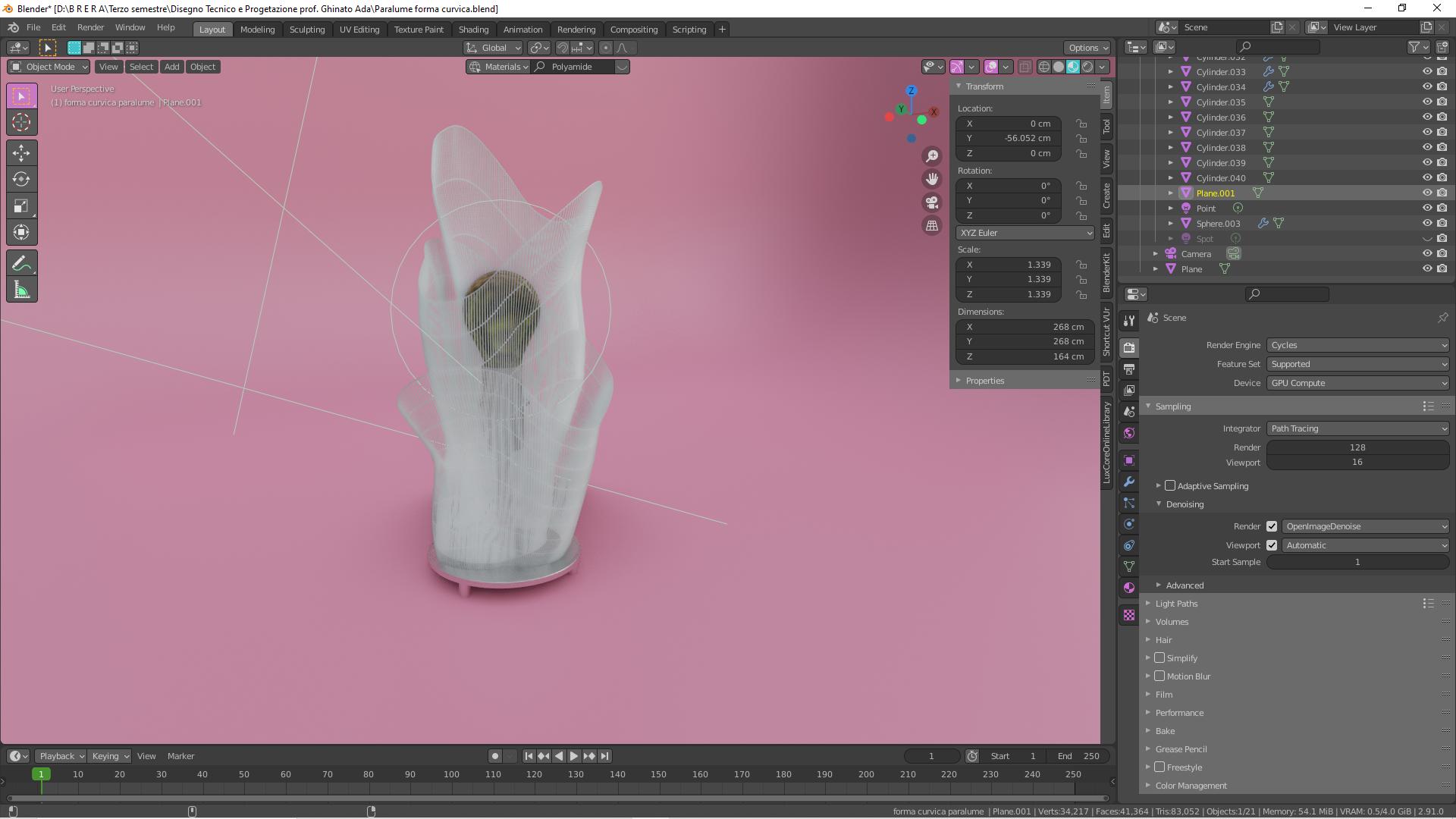Select the Annotate tool
The width and height of the screenshot is (1456, 819).
[x=21, y=263]
